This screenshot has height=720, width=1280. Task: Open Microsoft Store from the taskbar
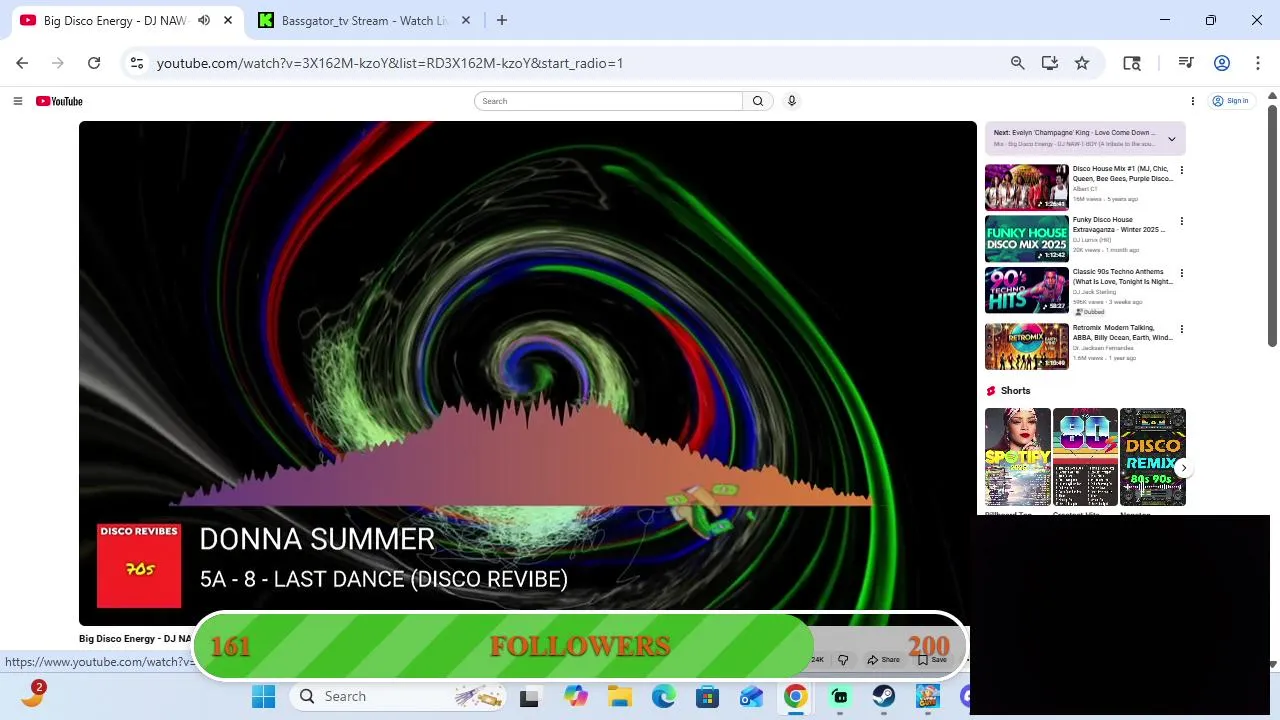(x=708, y=697)
